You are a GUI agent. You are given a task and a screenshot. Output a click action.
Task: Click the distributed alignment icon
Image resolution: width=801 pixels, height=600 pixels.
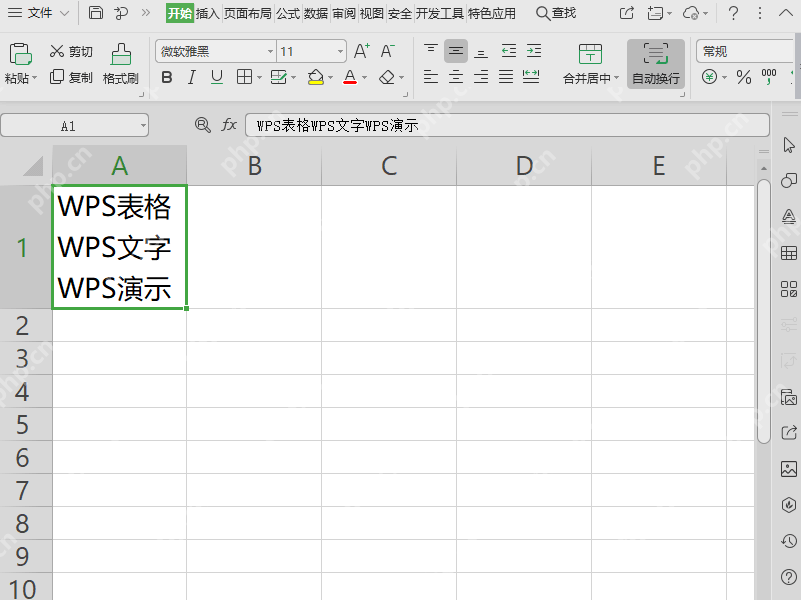531,77
